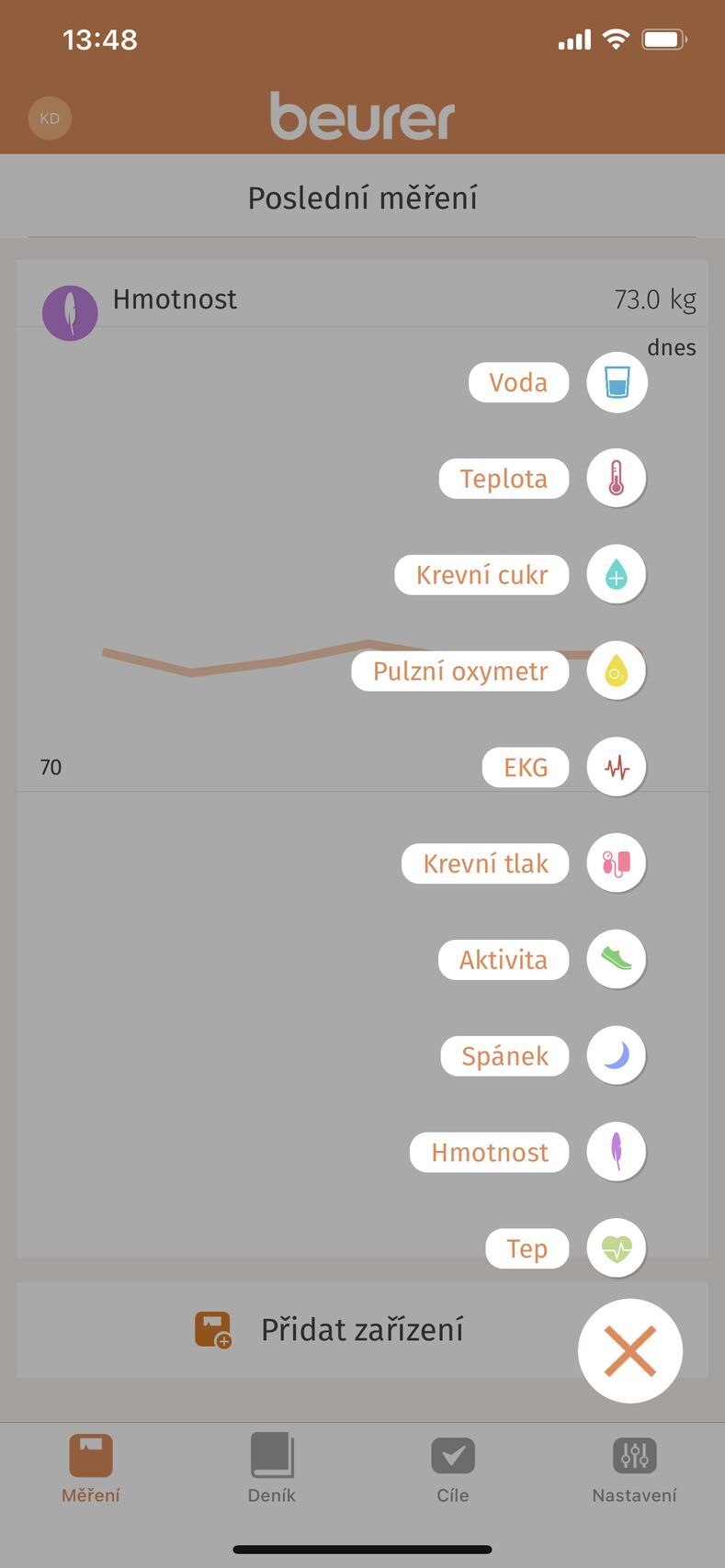Open the Krevní cukr blood drop icon
The image size is (725, 1568).
point(617,574)
